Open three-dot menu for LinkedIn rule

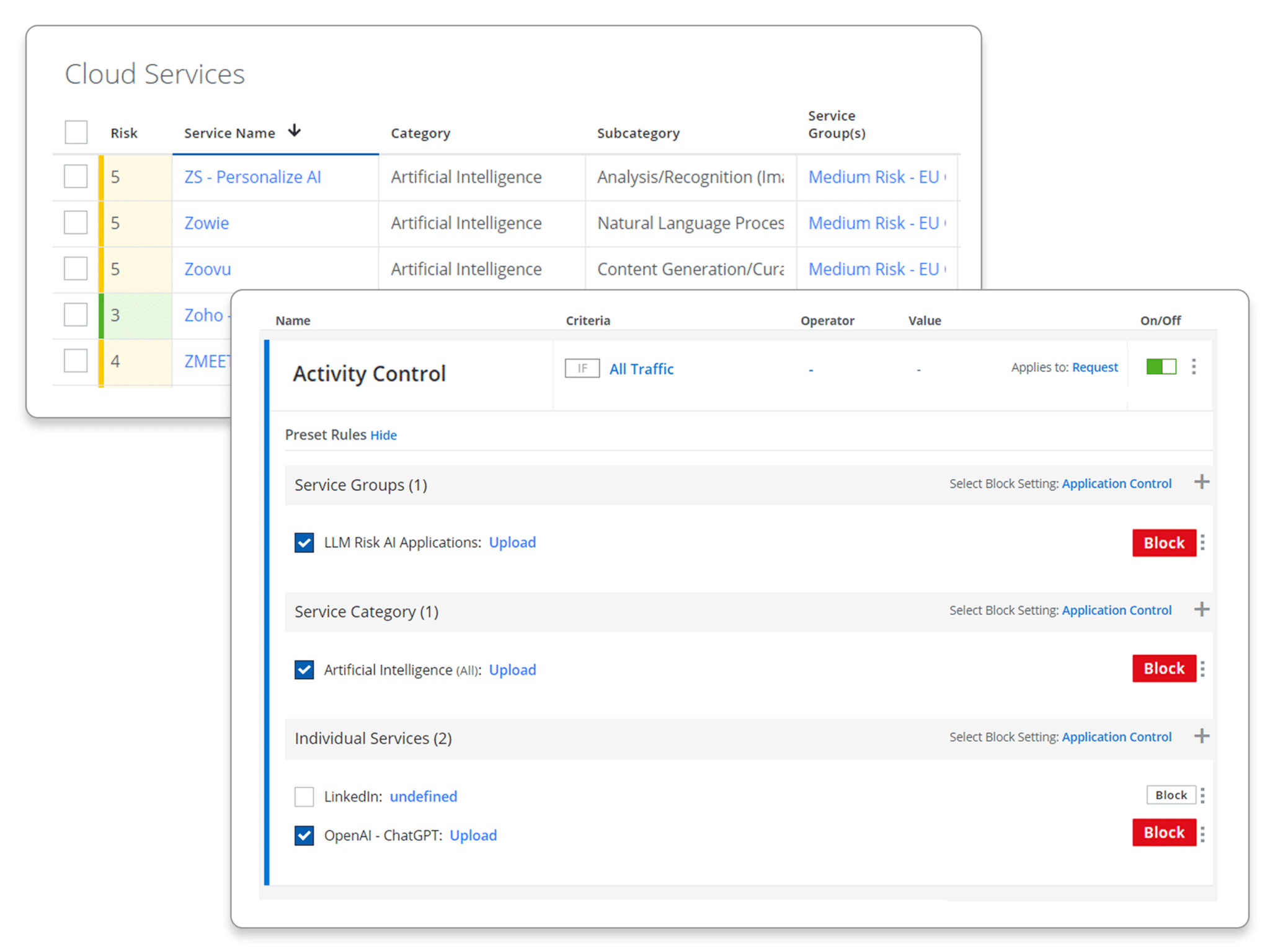(1202, 795)
